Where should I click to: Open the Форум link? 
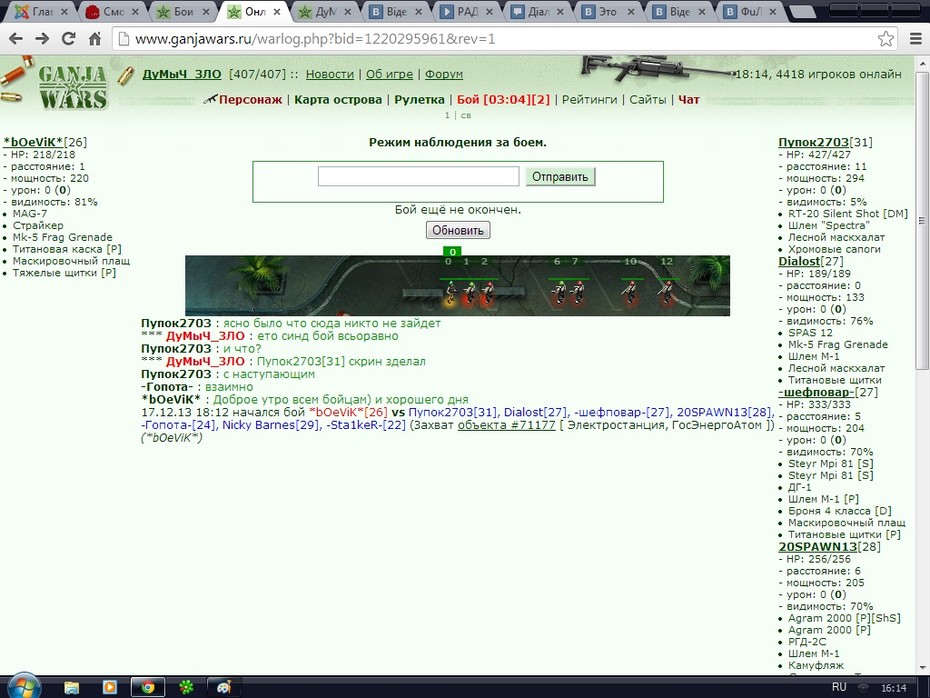[444, 74]
